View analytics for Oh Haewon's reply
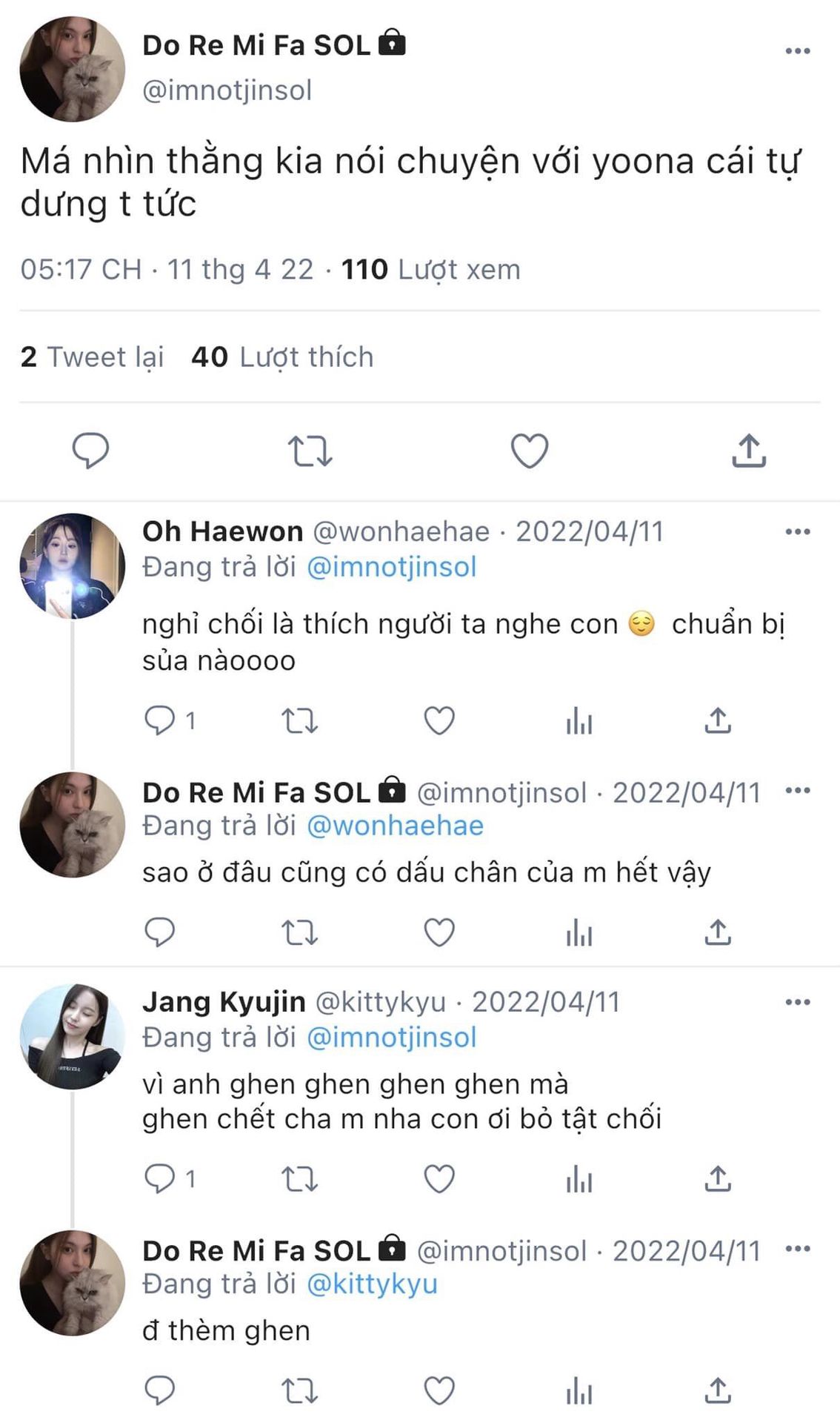The width and height of the screenshot is (840, 1423). [x=579, y=720]
